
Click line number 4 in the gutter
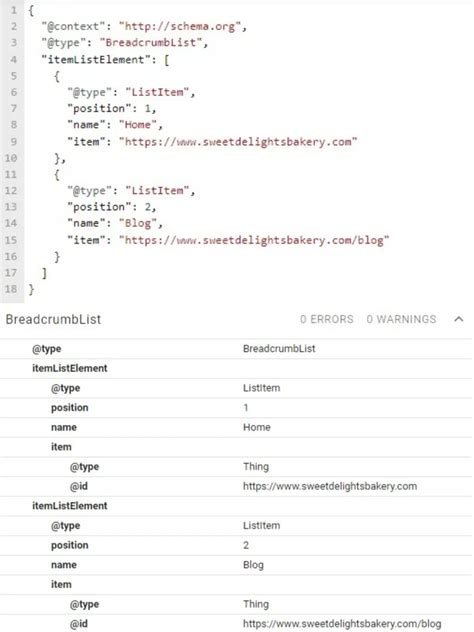tap(13, 60)
